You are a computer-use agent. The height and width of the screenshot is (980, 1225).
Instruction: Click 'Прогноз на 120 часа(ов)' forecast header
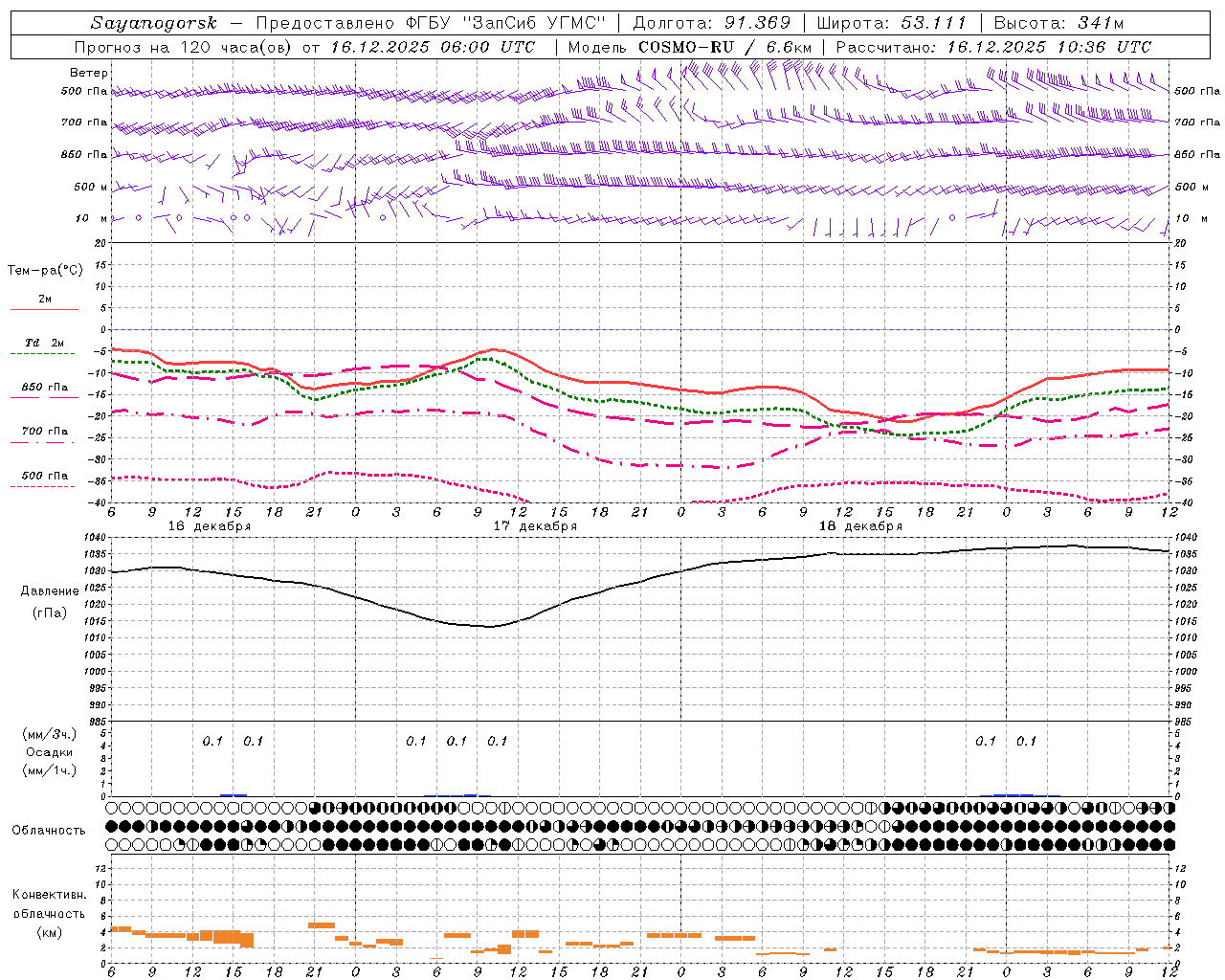[x=184, y=47]
